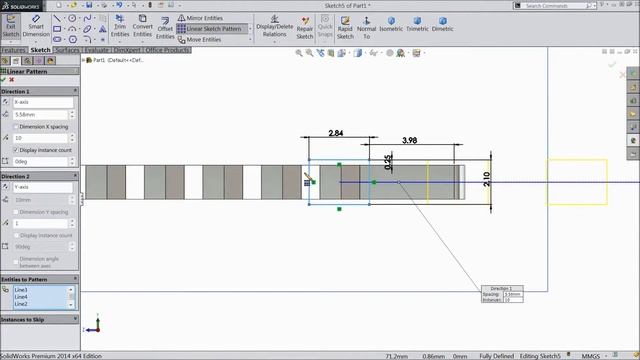The image size is (640, 360).
Task: Select the Corner Rectangle tool
Action: coord(57,29)
